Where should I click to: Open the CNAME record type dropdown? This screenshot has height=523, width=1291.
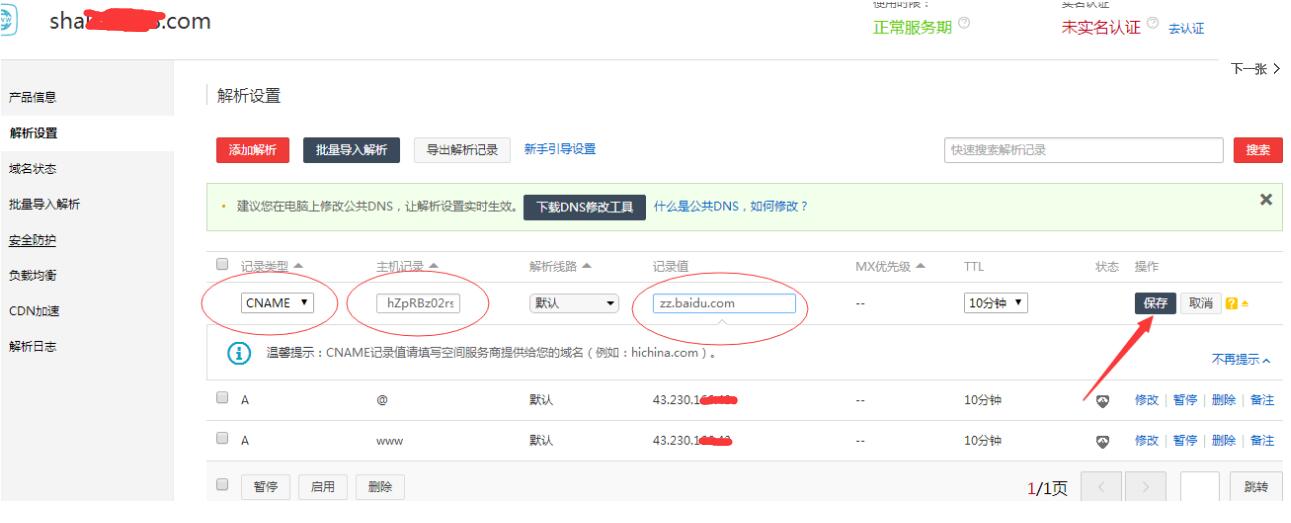click(x=277, y=303)
